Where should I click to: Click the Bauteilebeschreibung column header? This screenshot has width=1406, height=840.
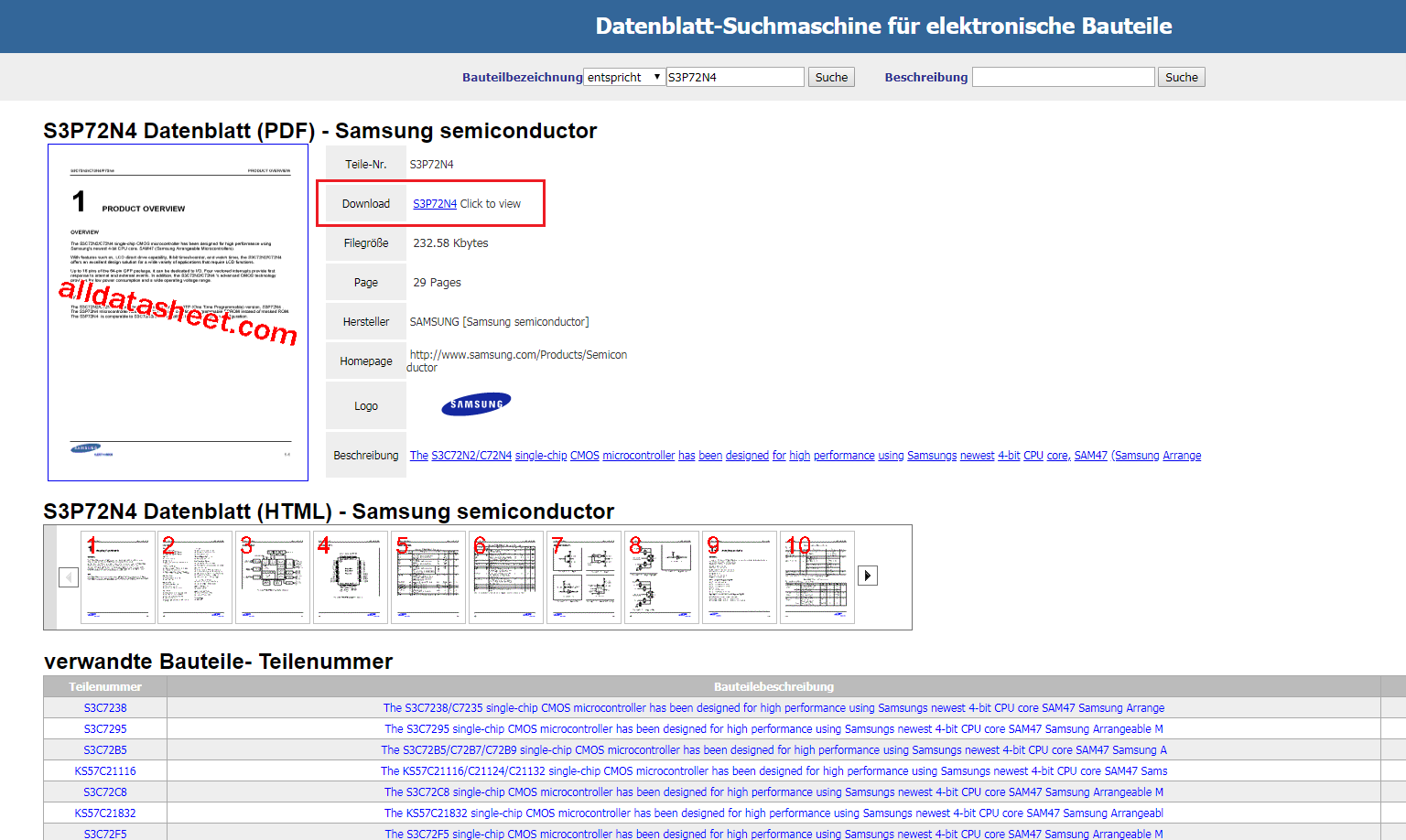(773, 686)
